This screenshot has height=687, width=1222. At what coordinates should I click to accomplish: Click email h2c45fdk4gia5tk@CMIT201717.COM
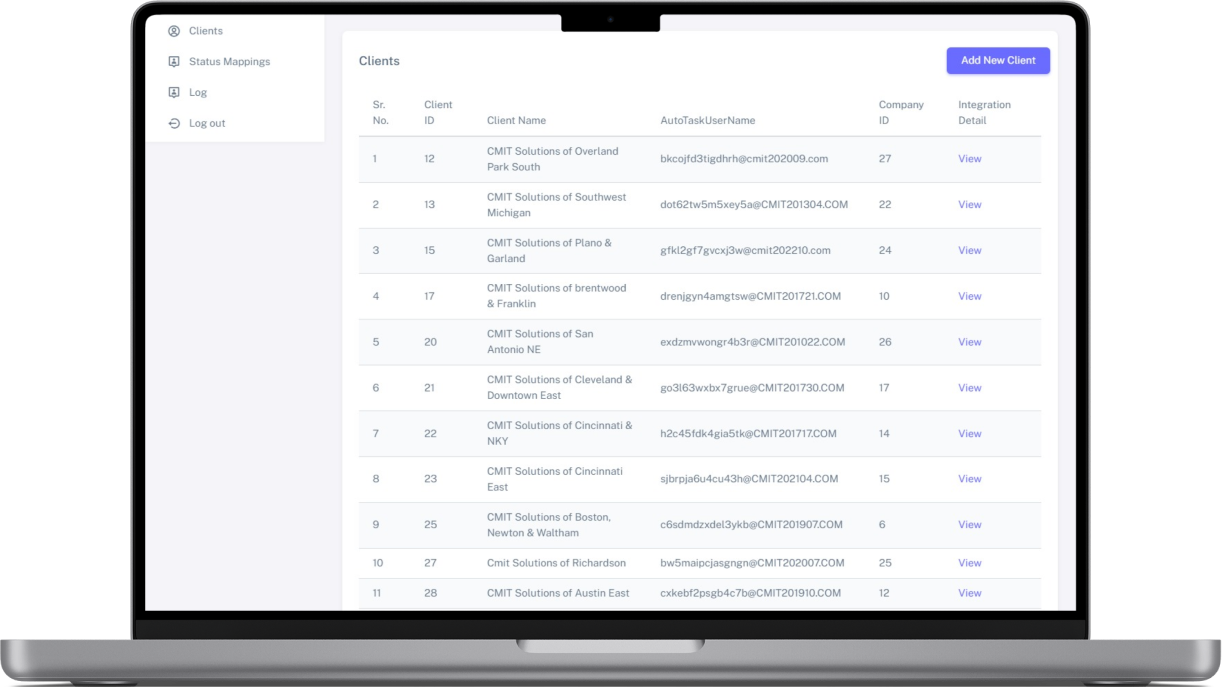coord(749,434)
